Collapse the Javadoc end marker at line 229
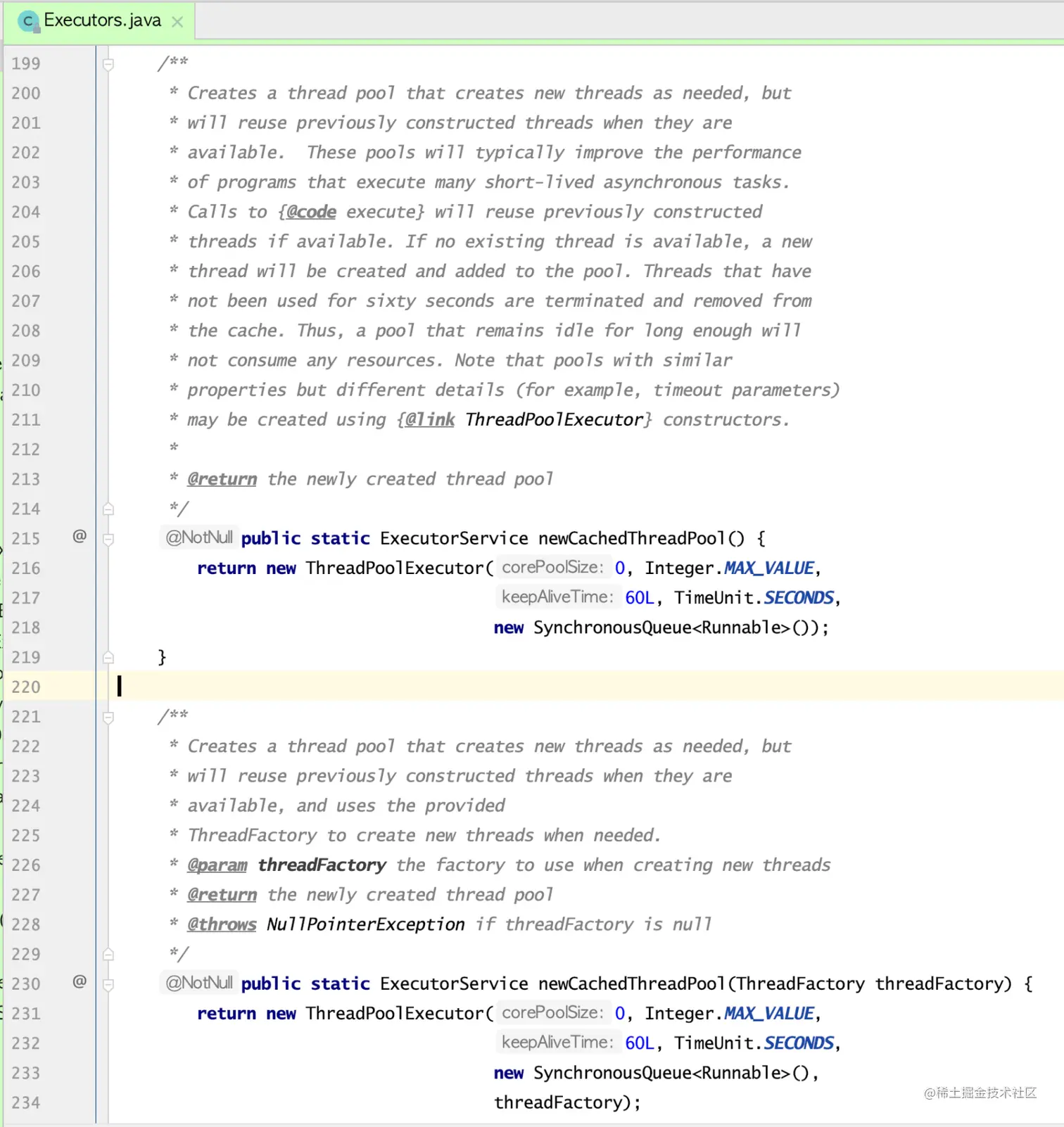The height and width of the screenshot is (1127, 1064). (x=108, y=955)
